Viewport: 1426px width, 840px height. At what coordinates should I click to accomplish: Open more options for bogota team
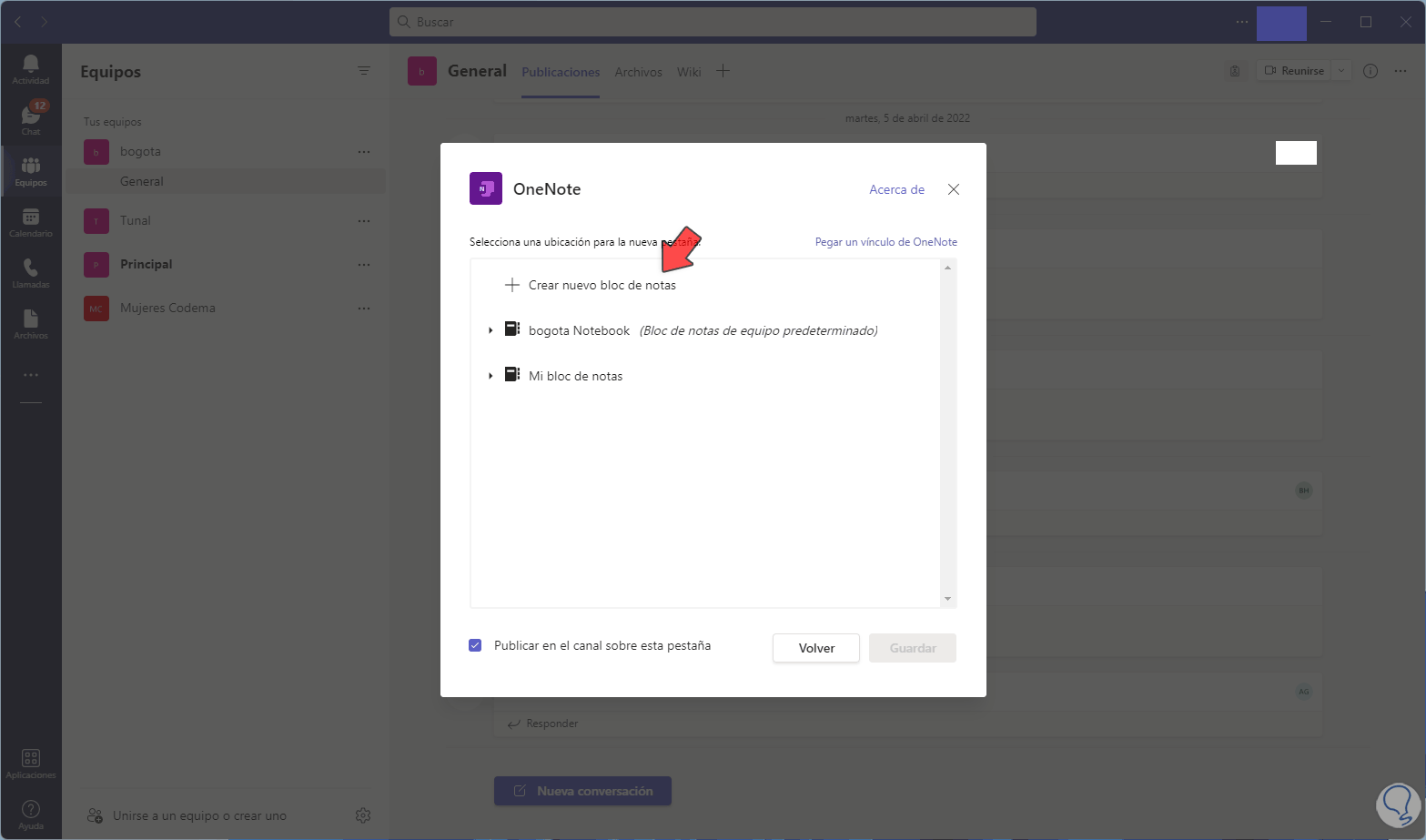[364, 152]
